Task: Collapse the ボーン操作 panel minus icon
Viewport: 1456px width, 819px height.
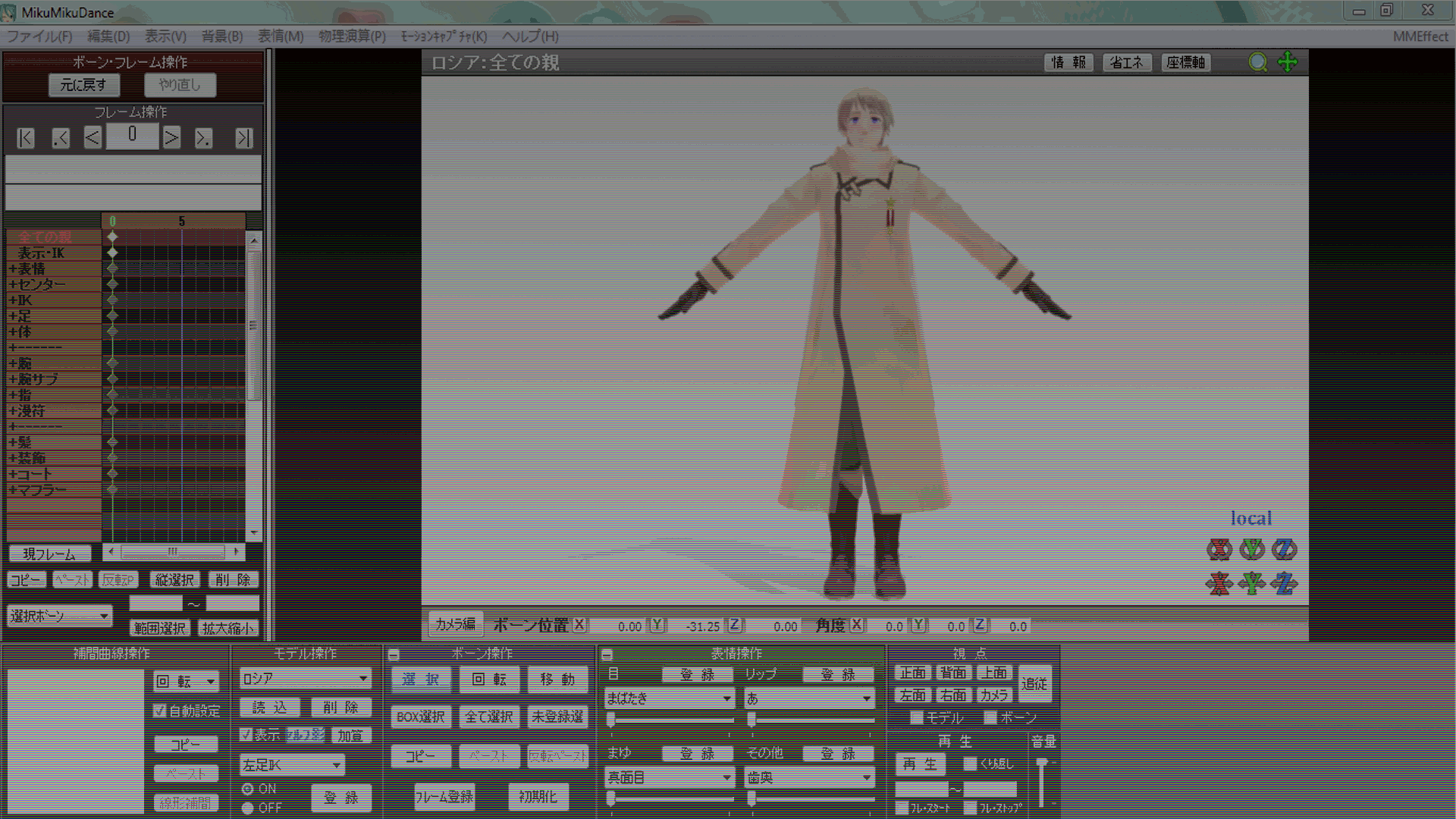Action: tap(394, 654)
